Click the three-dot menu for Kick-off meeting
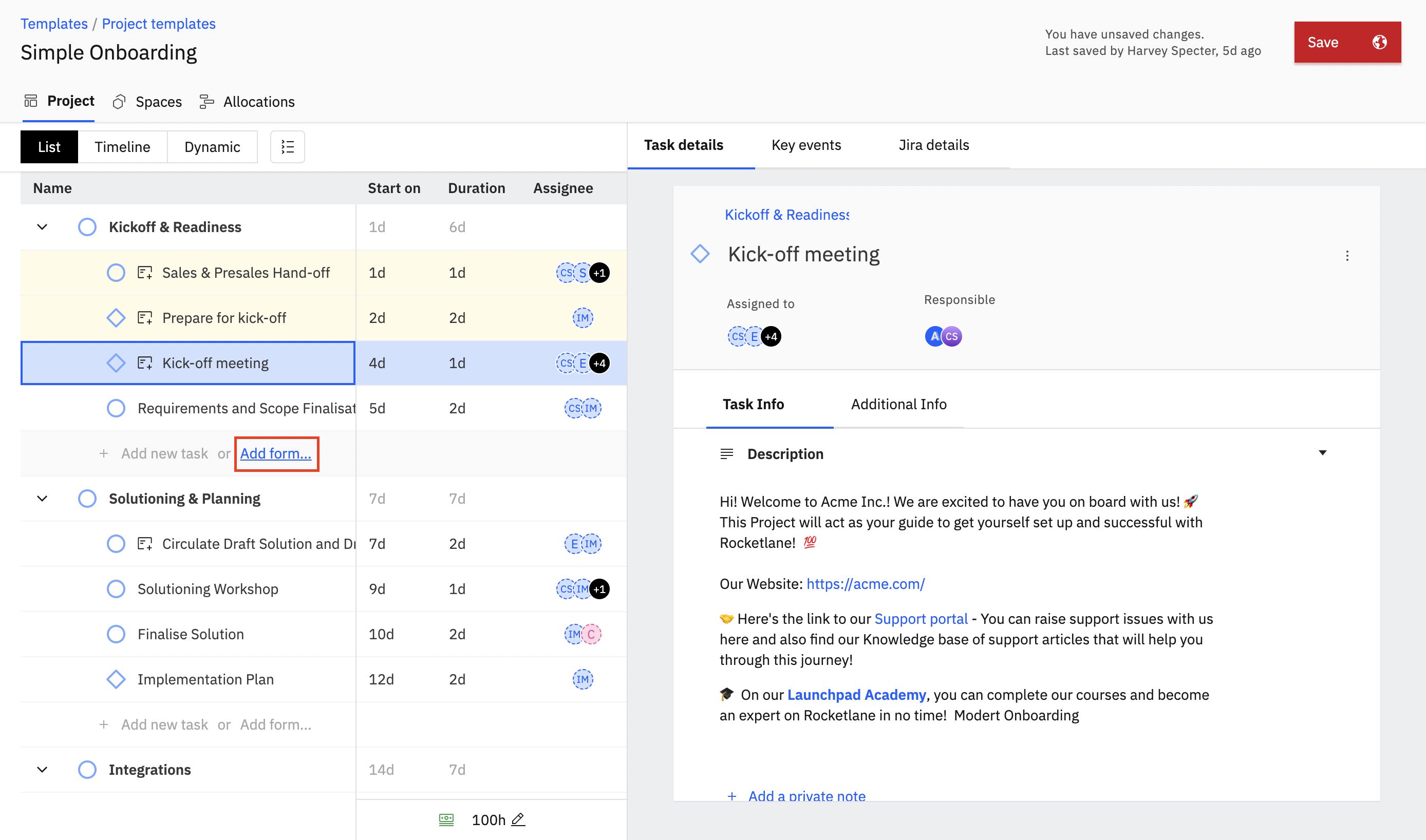1426x840 pixels. click(x=1347, y=256)
